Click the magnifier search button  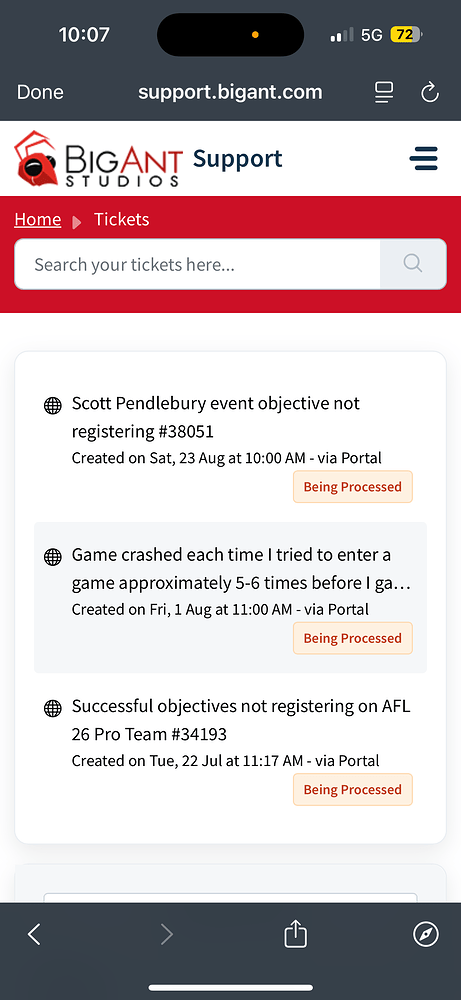[x=413, y=264]
